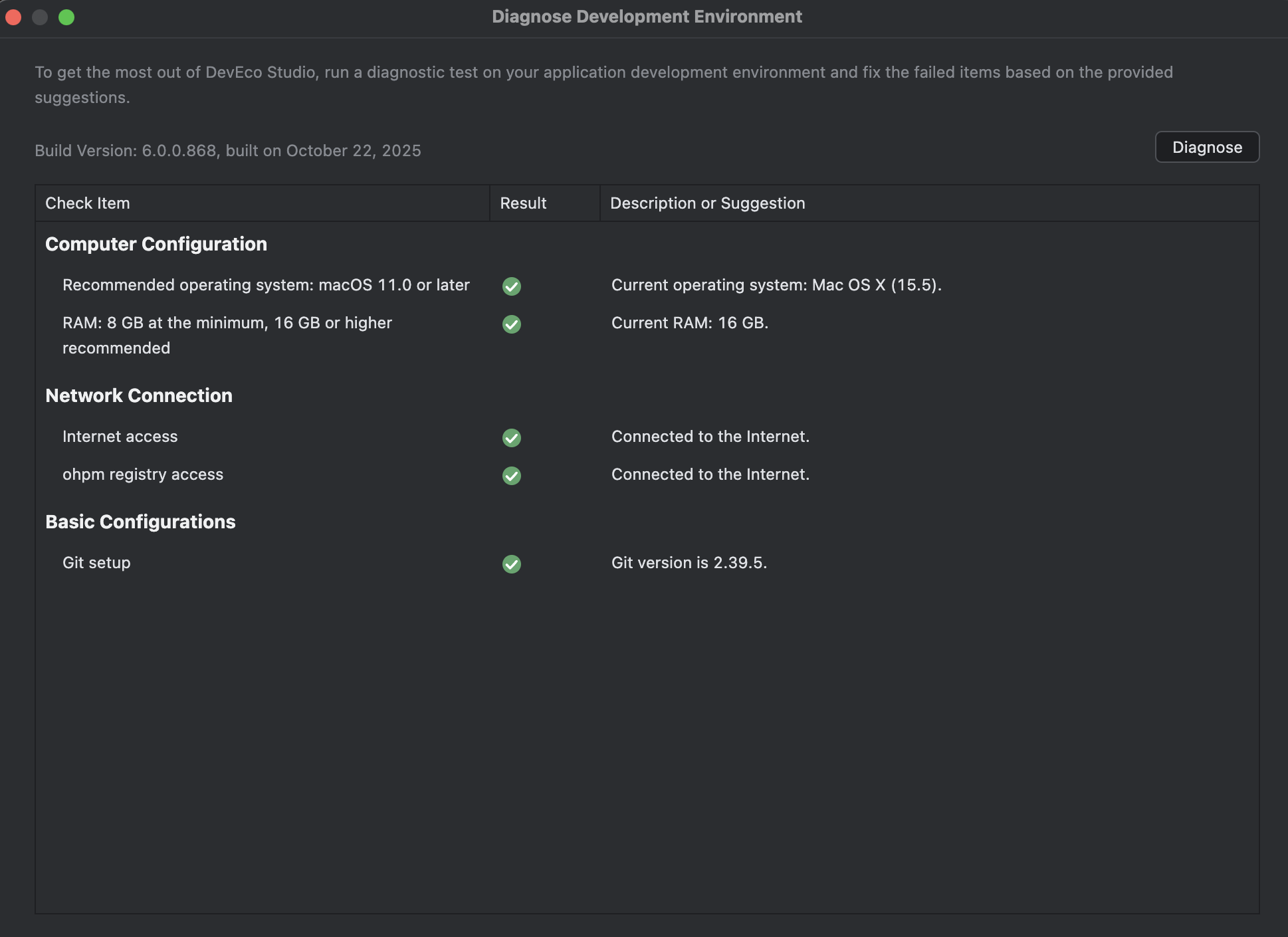Select the Network Connection section heading

139,395
